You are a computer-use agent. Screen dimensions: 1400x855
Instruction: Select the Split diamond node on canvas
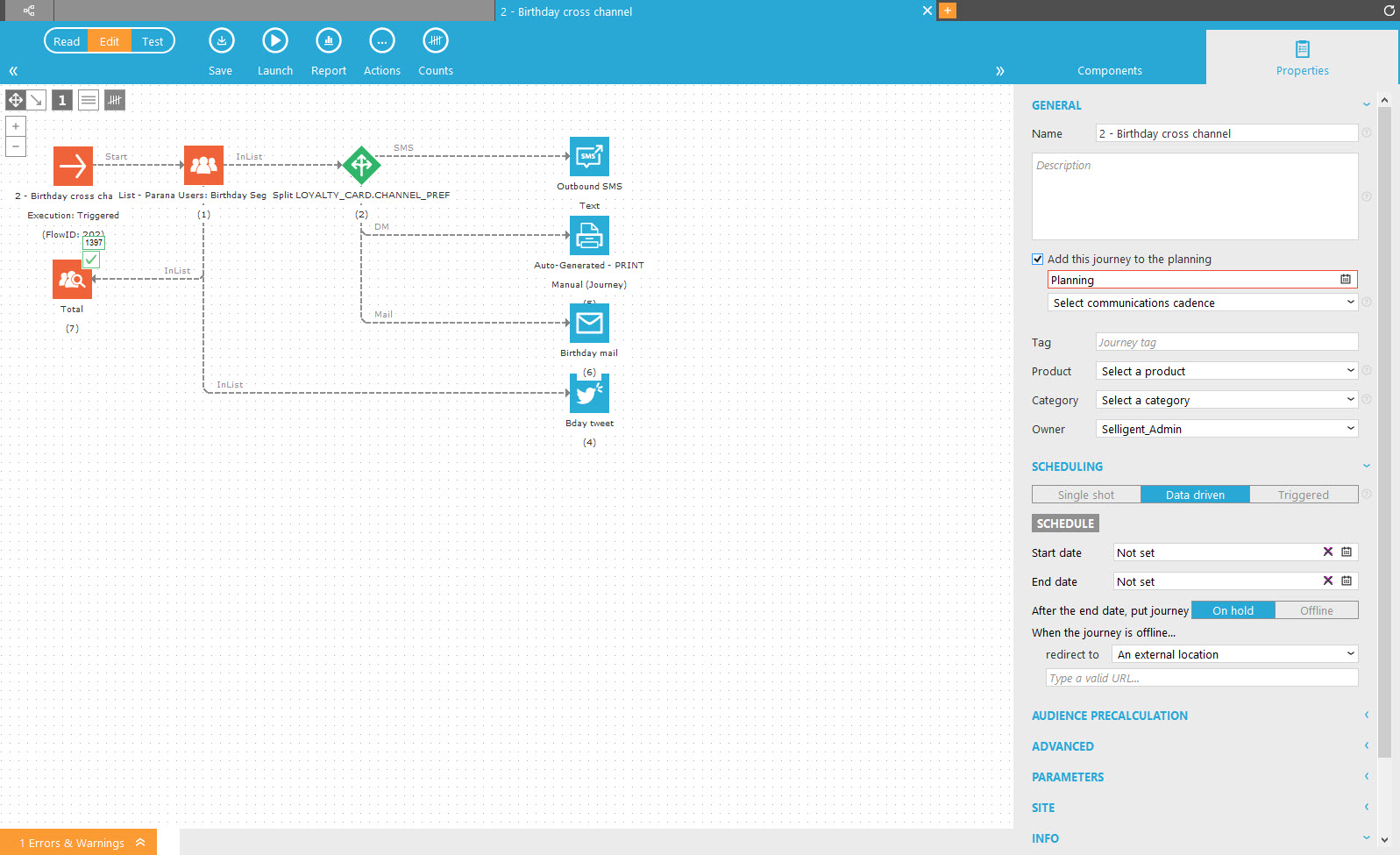point(361,165)
